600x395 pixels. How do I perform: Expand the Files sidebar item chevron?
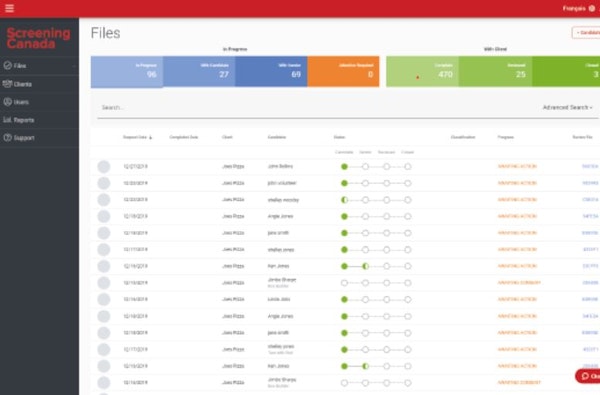click(x=74, y=66)
